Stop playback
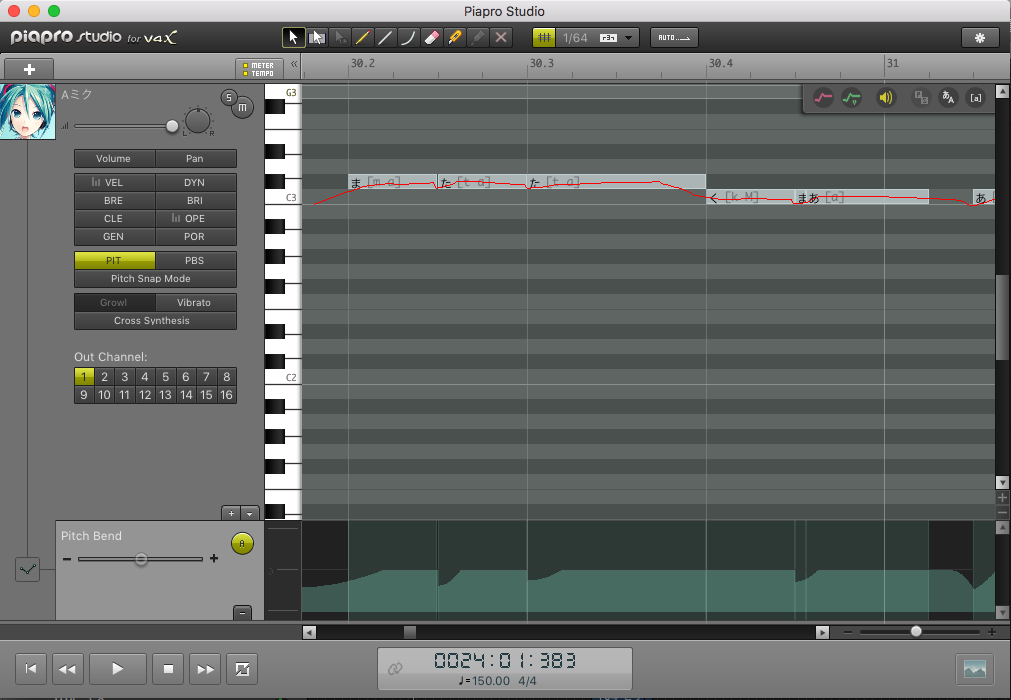The width and height of the screenshot is (1011, 700). (x=168, y=669)
